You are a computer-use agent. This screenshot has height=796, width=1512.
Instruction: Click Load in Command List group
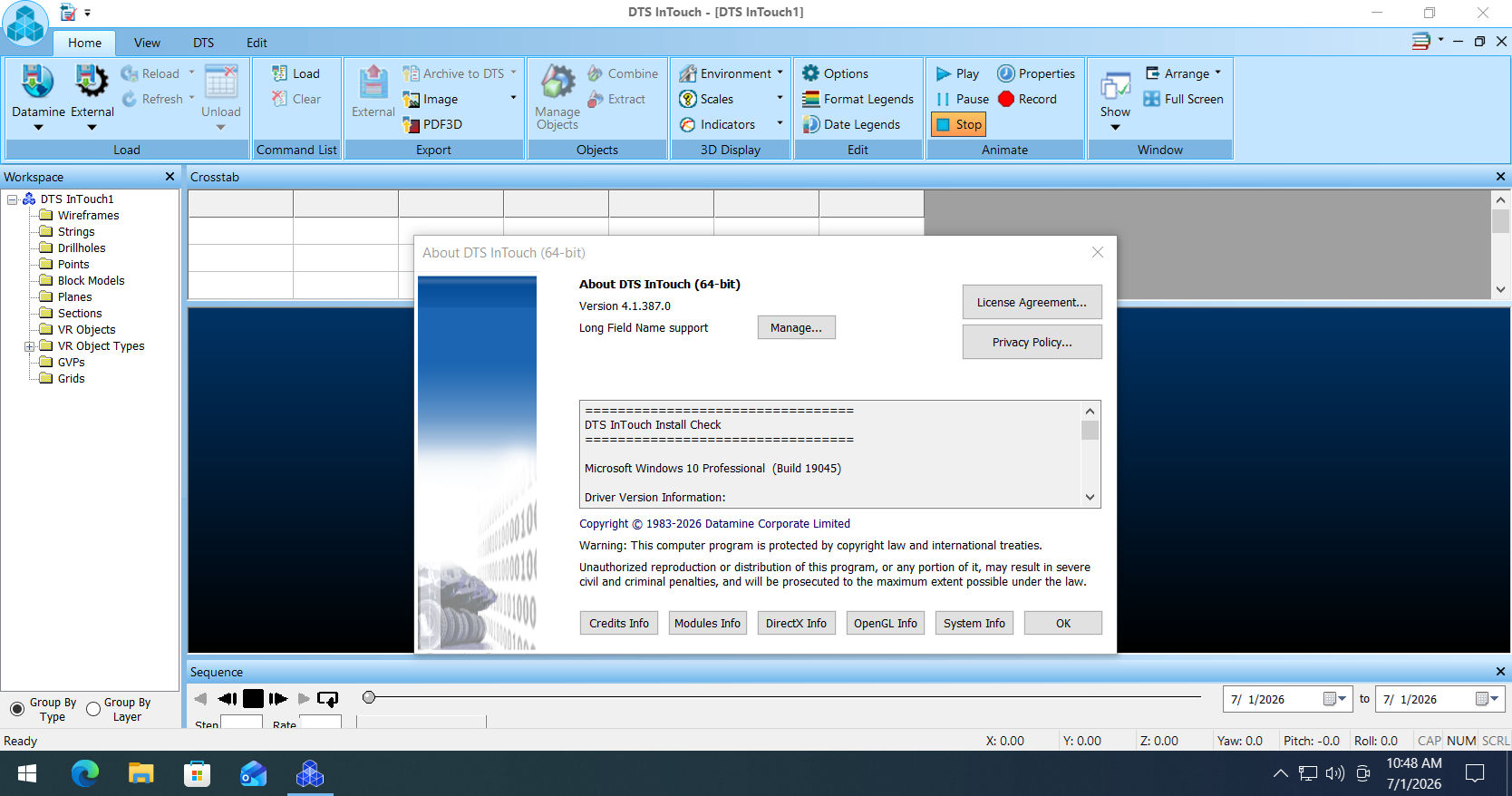tap(296, 73)
